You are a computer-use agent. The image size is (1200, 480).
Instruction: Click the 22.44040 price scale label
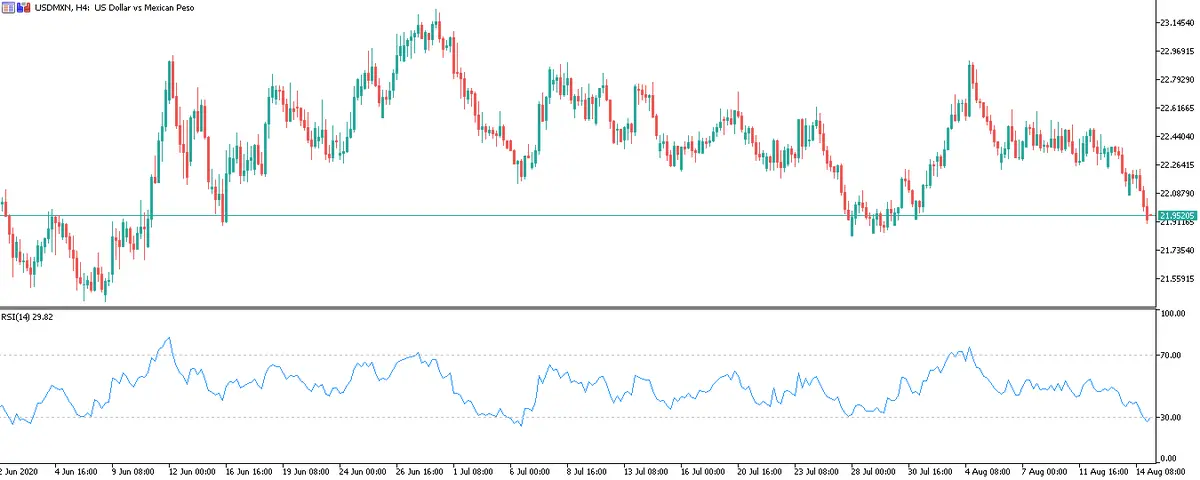tap(1177, 136)
